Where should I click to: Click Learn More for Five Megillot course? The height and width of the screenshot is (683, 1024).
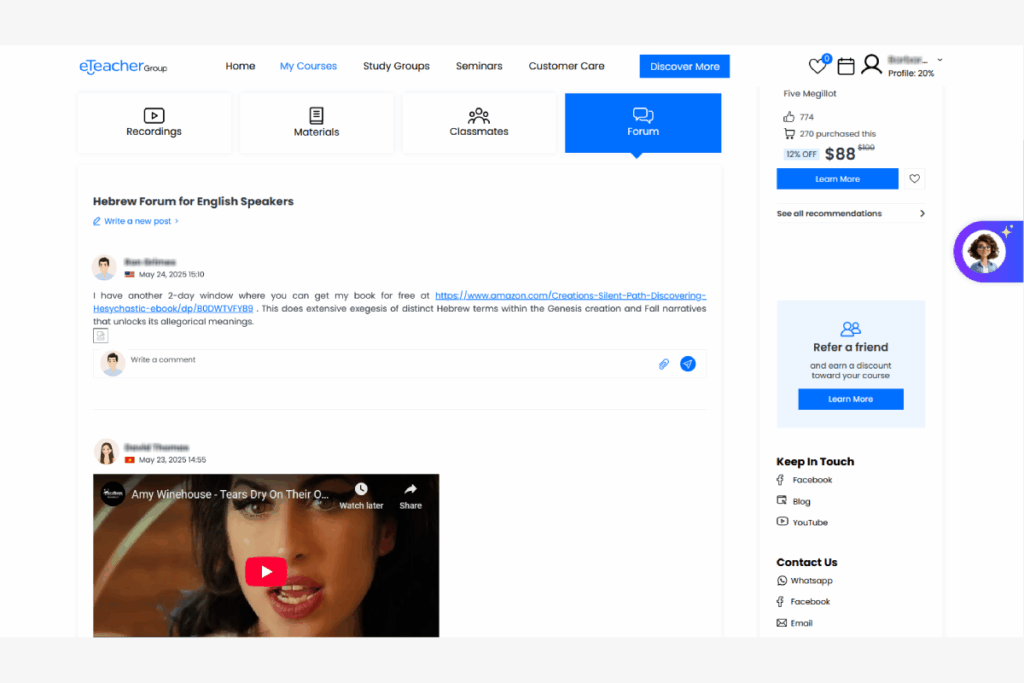837,179
